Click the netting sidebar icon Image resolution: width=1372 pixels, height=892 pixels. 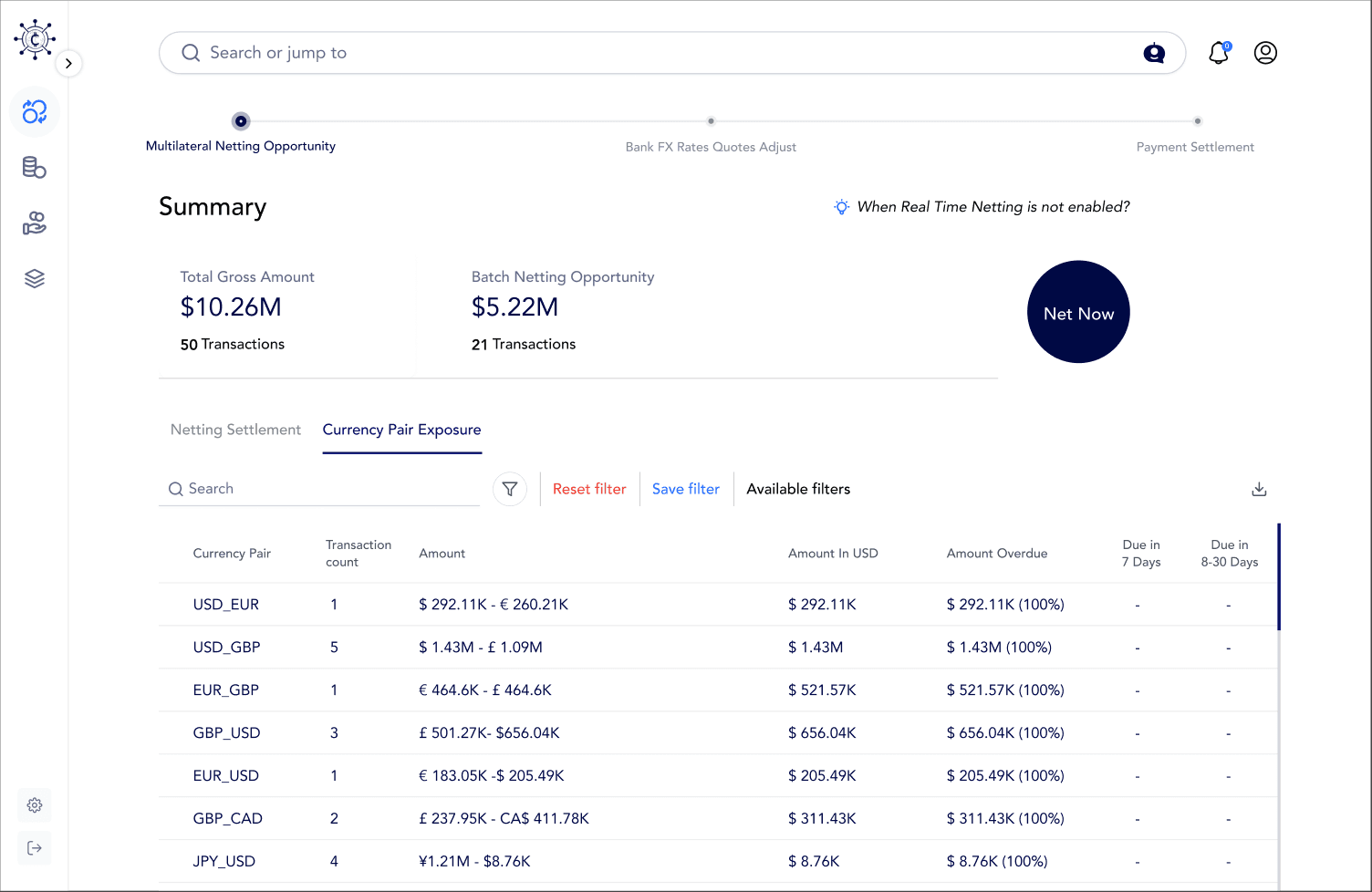point(35,112)
